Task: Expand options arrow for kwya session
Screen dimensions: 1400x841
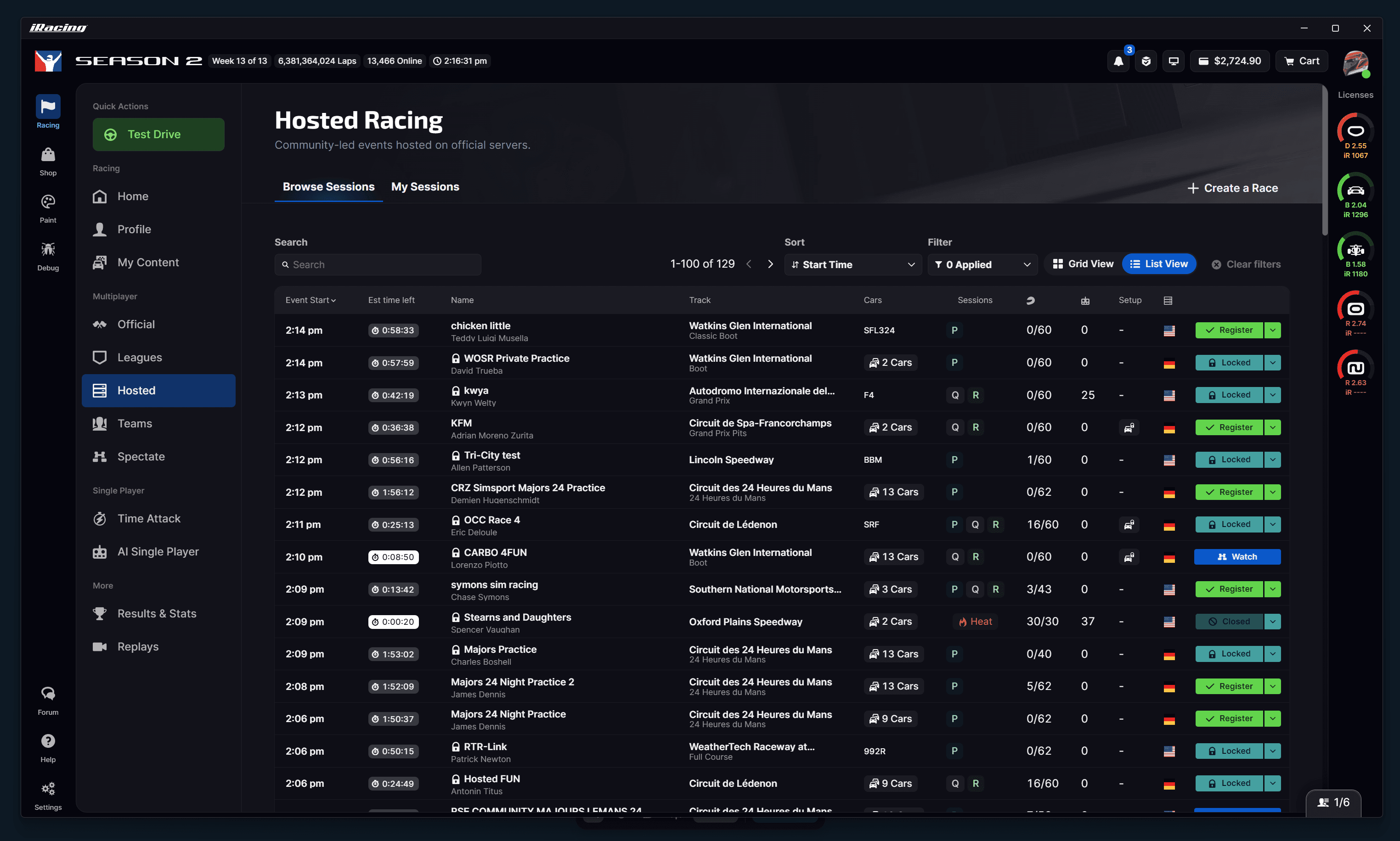Action: point(1273,395)
